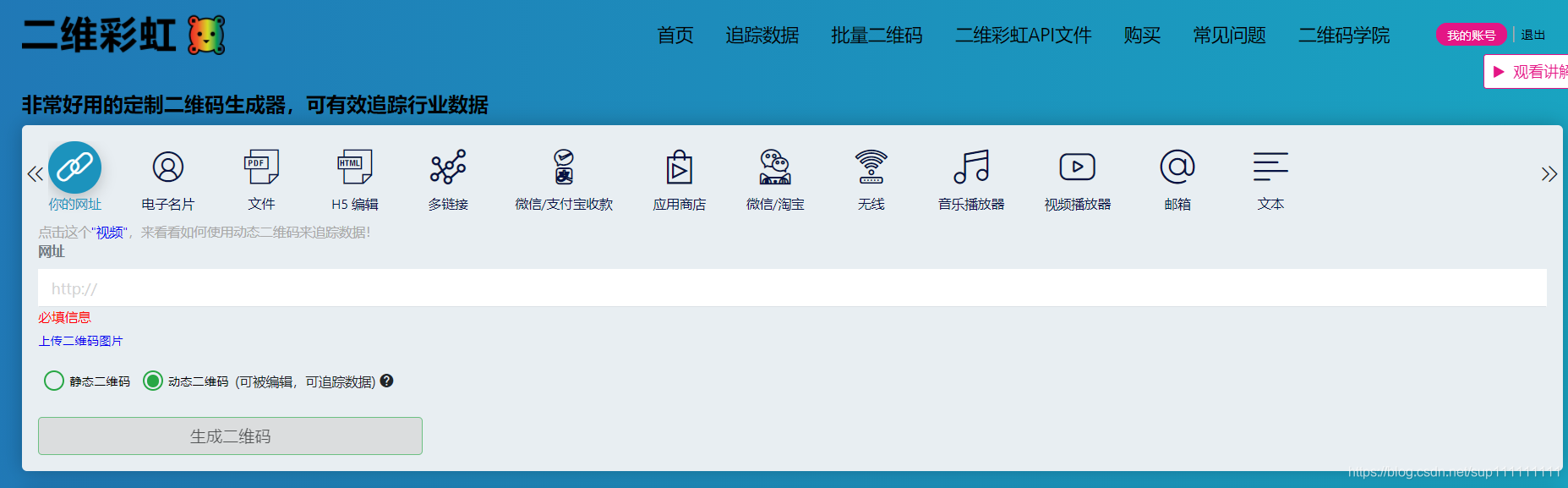1568x488 pixels.
Task: Select the 应用商店 app store icon
Action: (679, 167)
